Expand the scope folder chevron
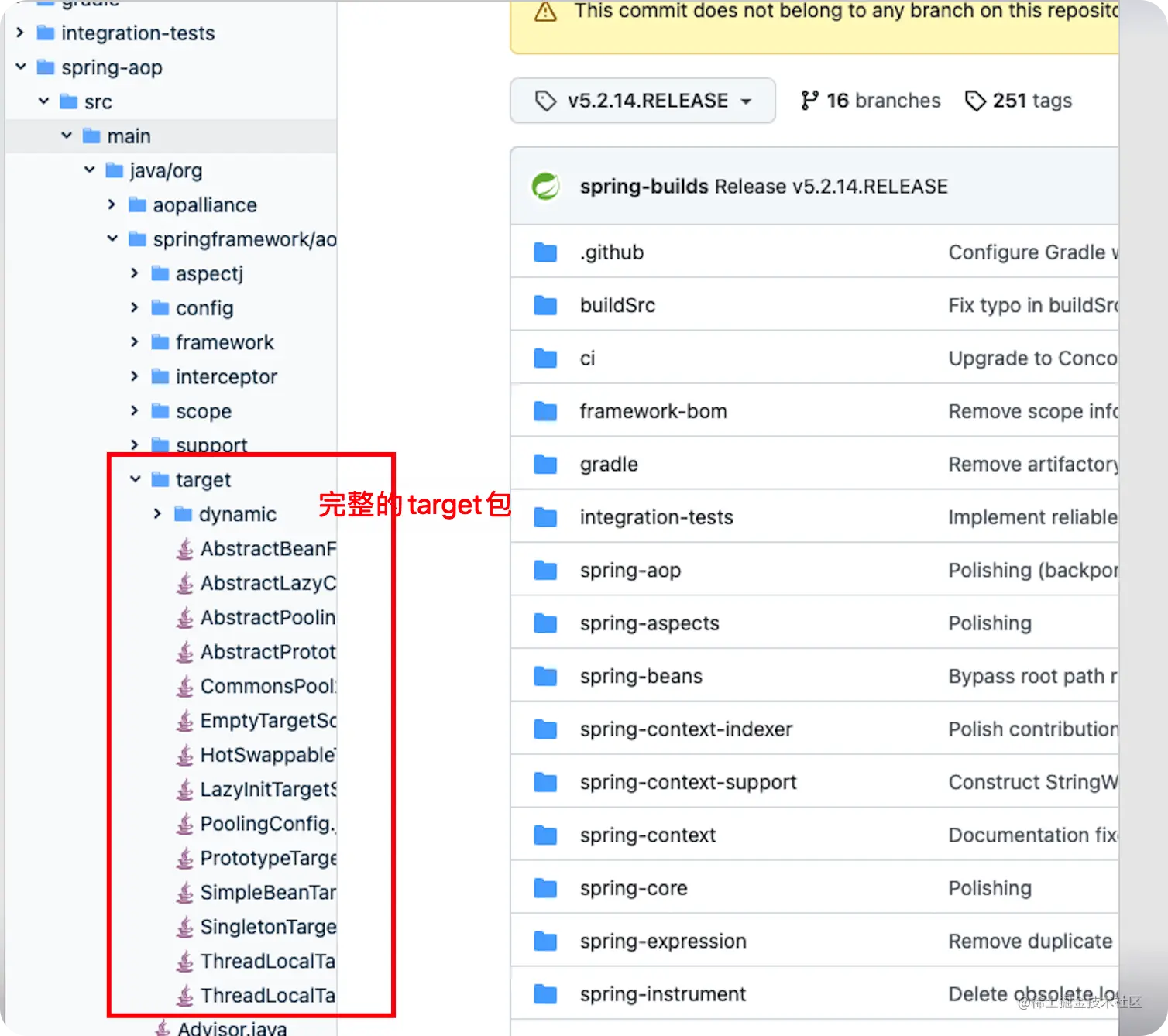This screenshot has height=1036, width=1168. (x=135, y=410)
